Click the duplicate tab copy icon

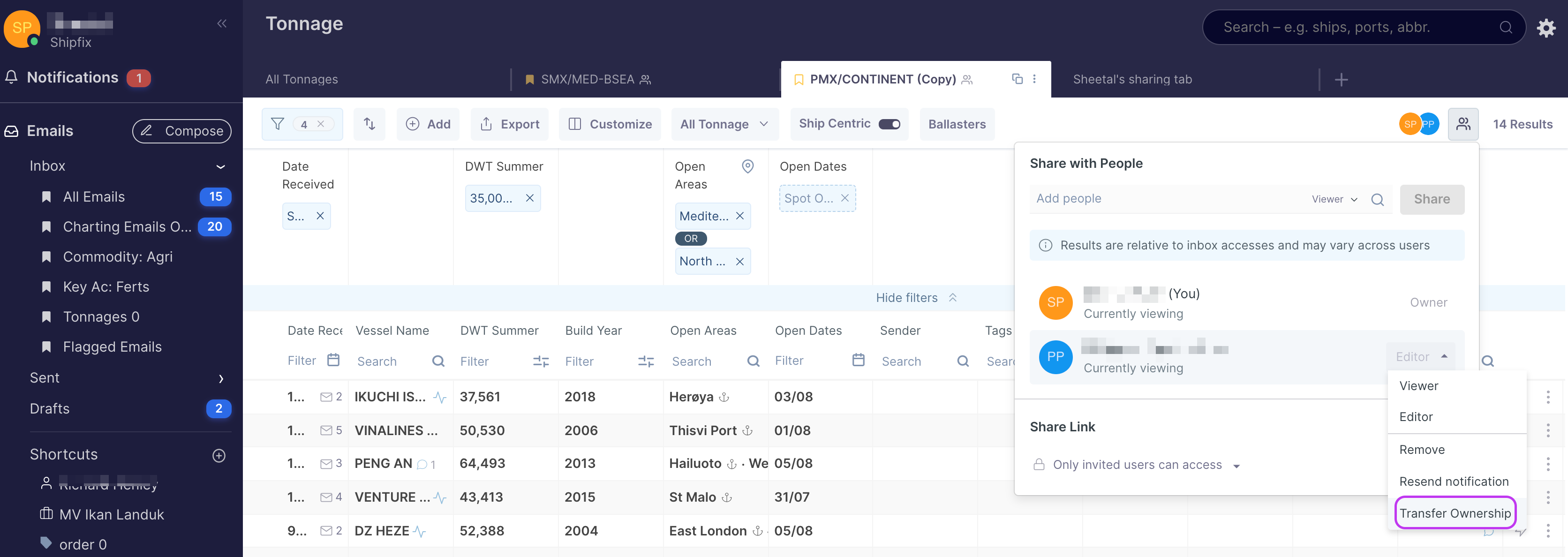(1017, 78)
